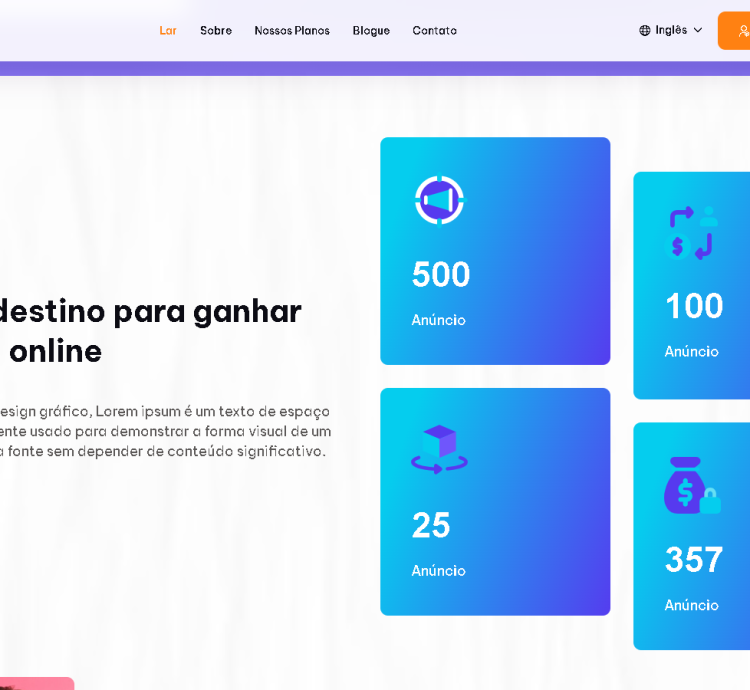Select the 500 statistic number

tap(441, 274)
